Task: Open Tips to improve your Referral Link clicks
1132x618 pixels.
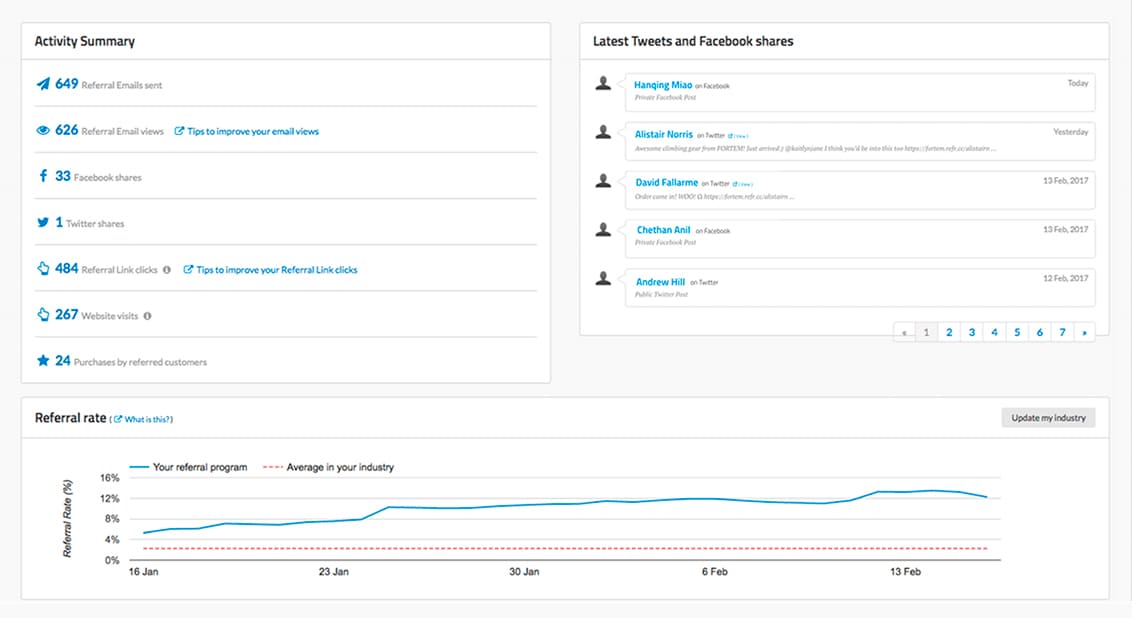Action: pos(276,270)
